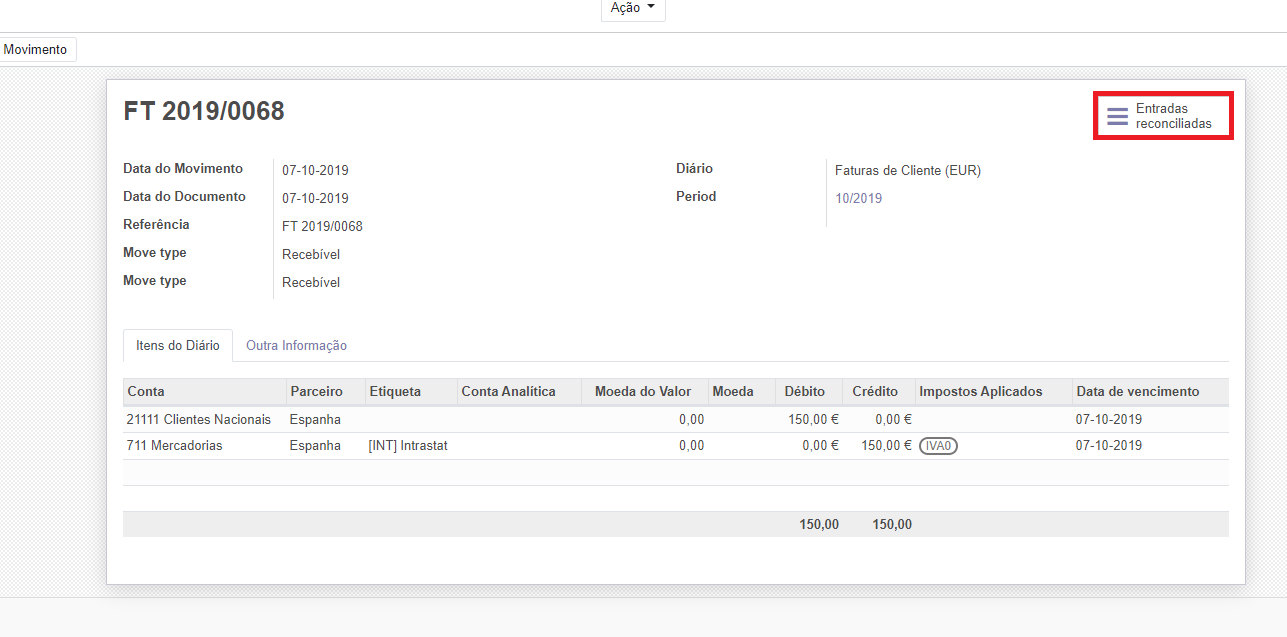The image size is (1287, 637).
Task: Click the Movimento button
Action: click(36, 50)
